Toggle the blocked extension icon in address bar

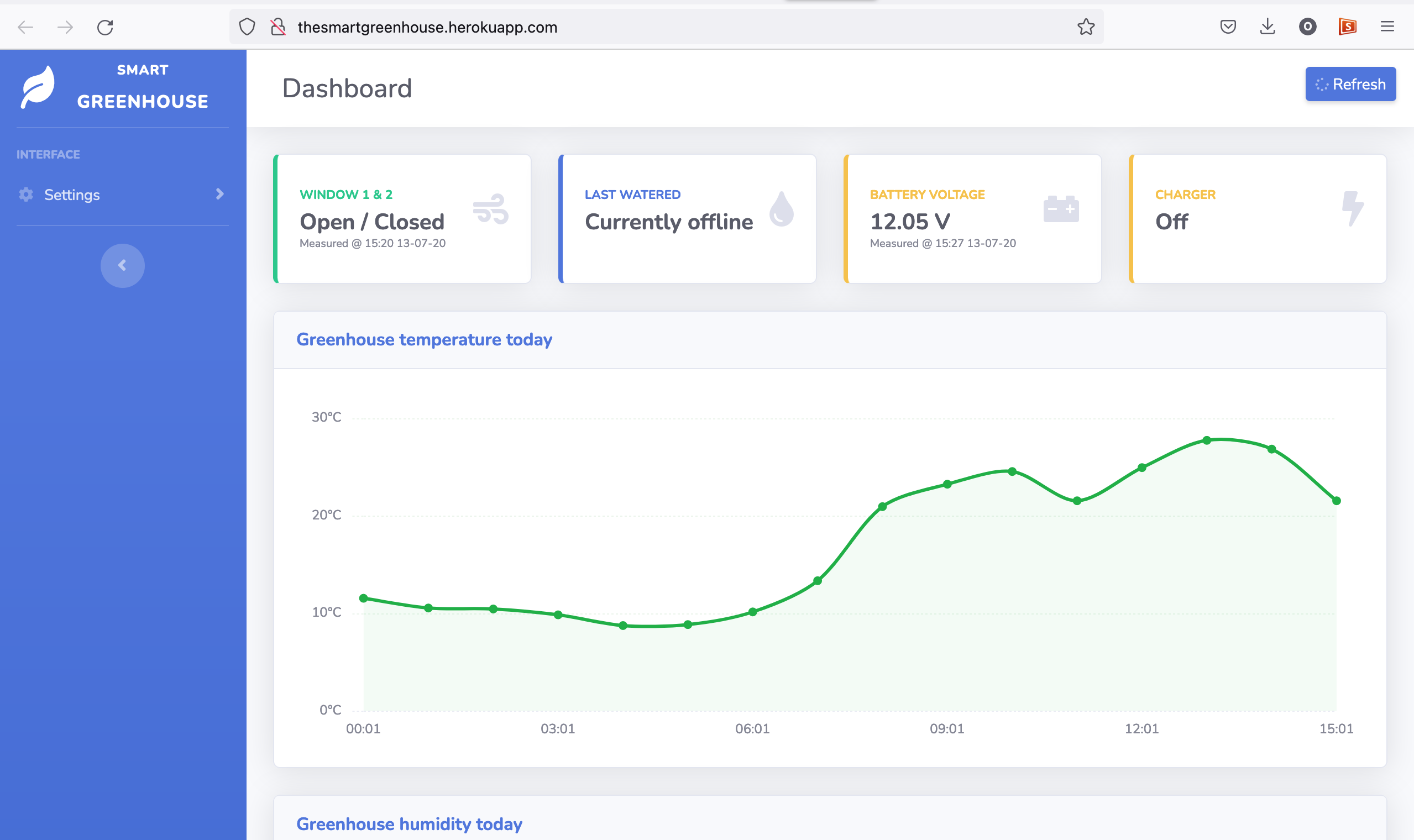278,27
